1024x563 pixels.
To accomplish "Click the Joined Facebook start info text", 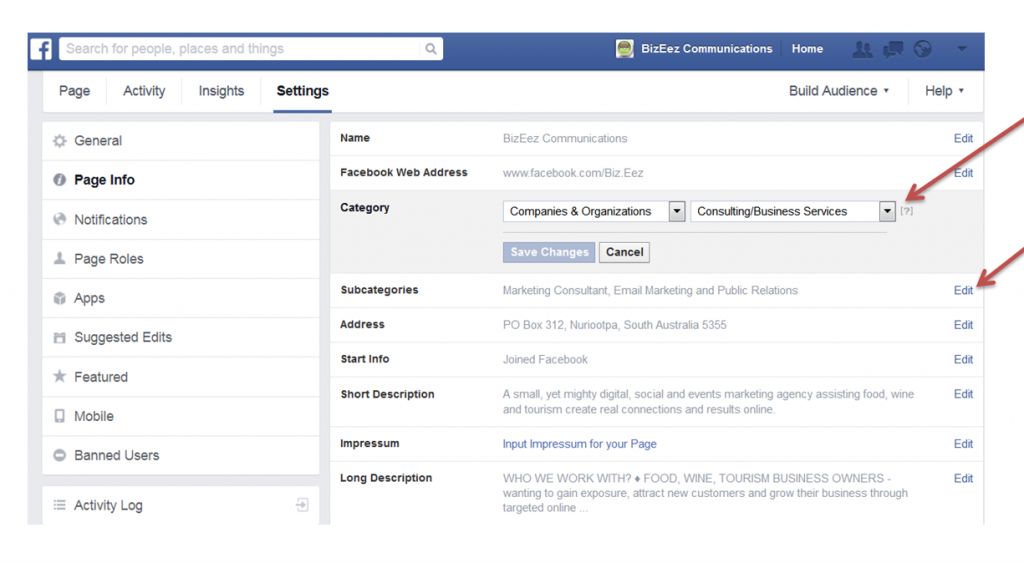I will coord(545,360).
